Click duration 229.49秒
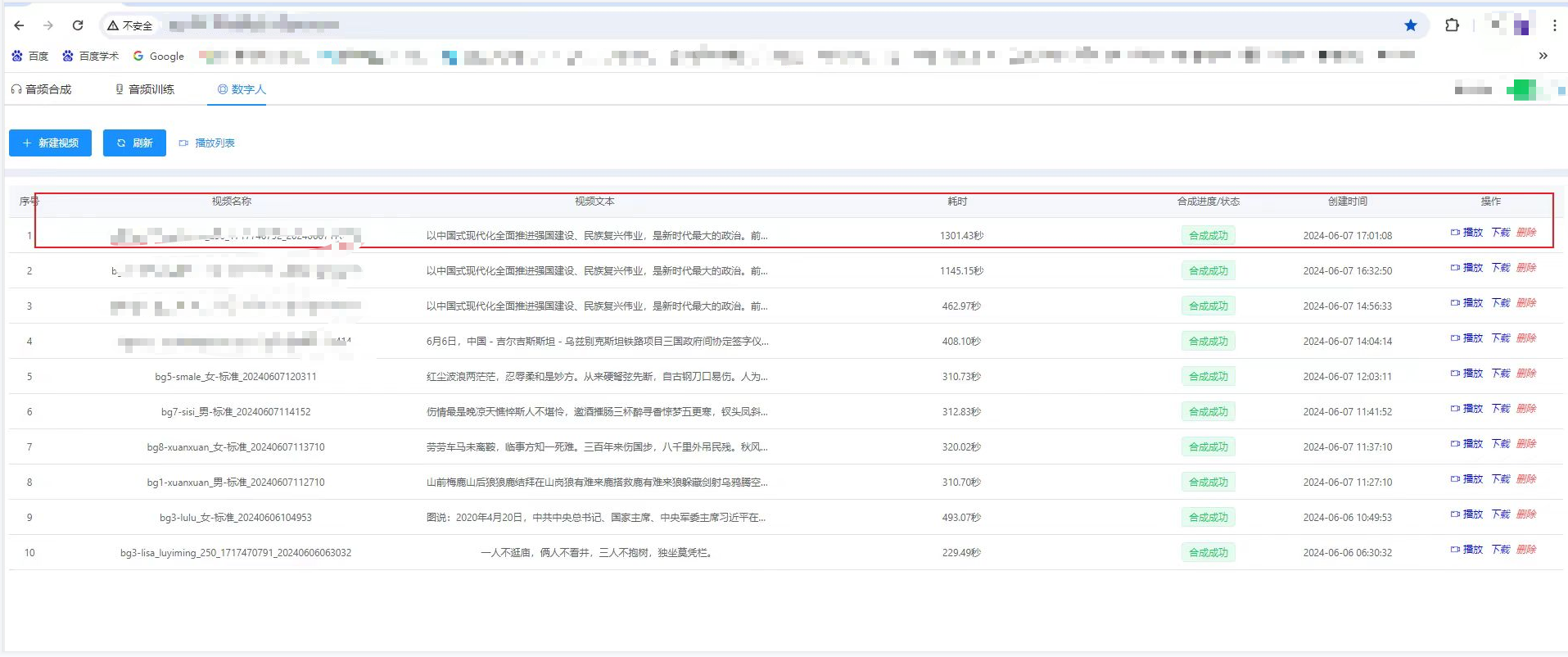Viewport: 1568px width, 657px height. point(961,553)
